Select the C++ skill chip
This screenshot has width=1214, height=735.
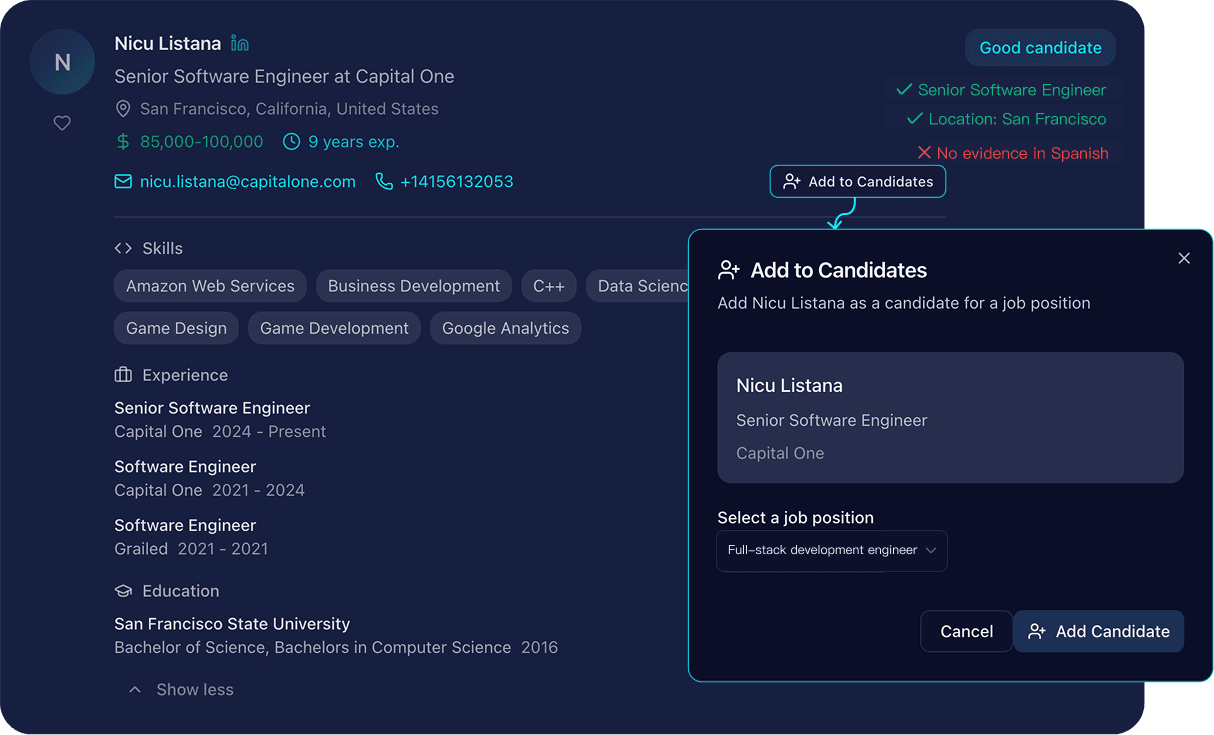click(548, 286)
